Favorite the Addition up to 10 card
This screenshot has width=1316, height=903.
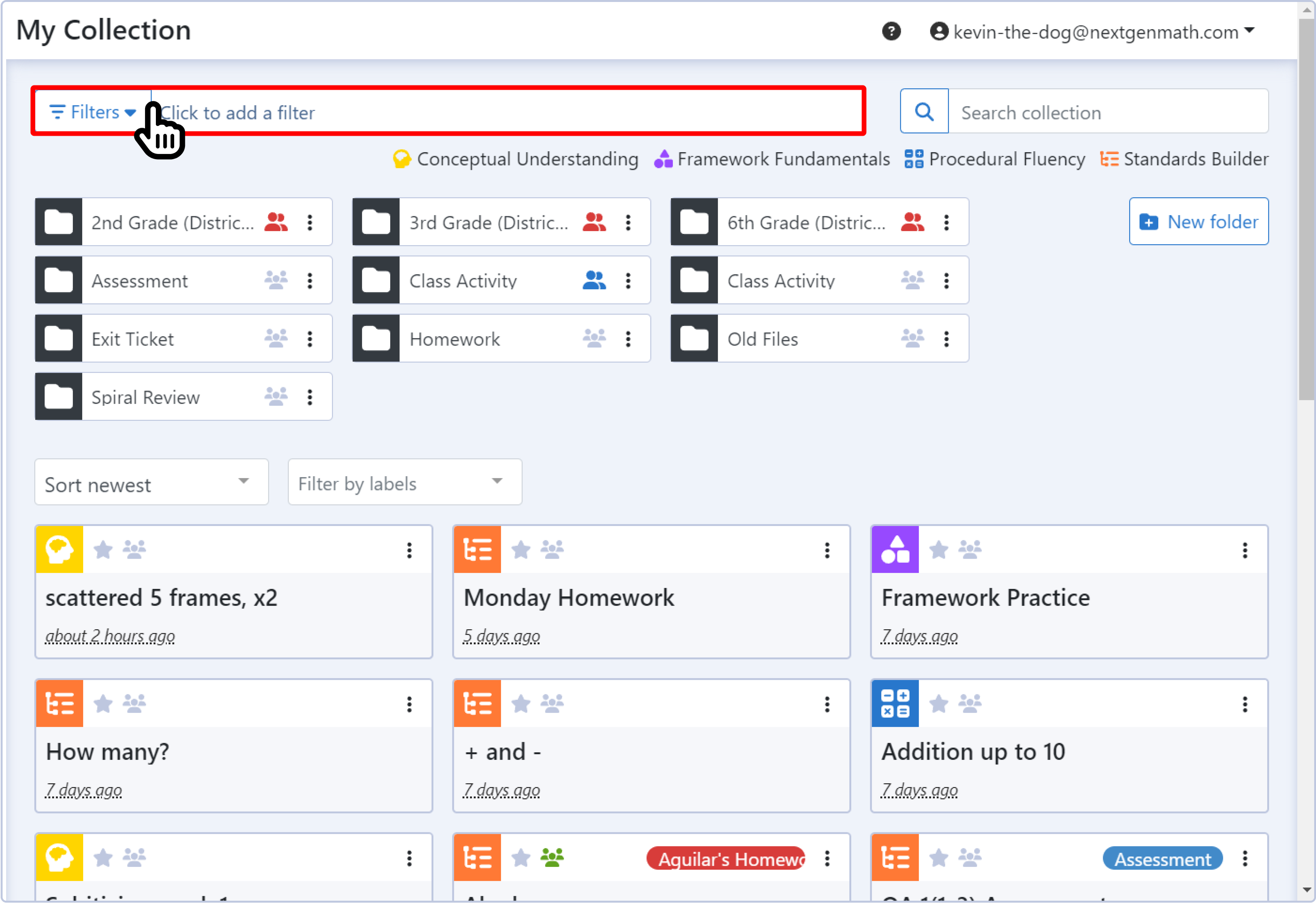[x=939, y=703]
